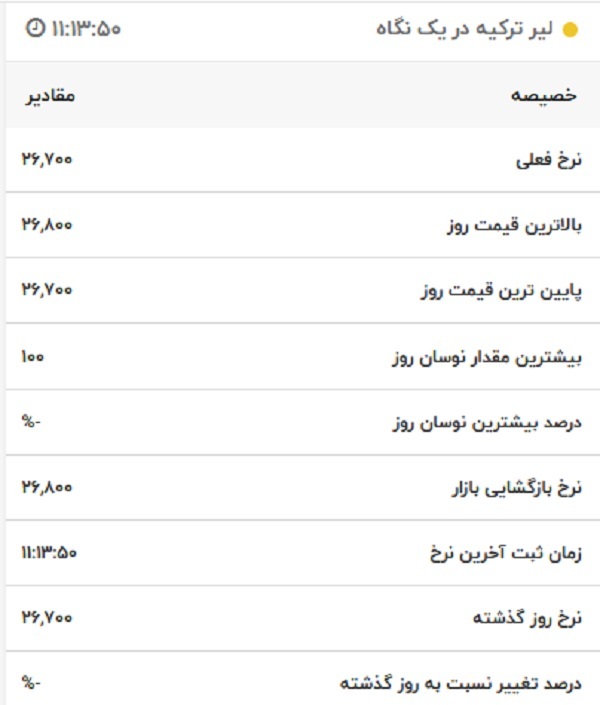
Task: Click the "مقادیر" column header
Action: 48,95
